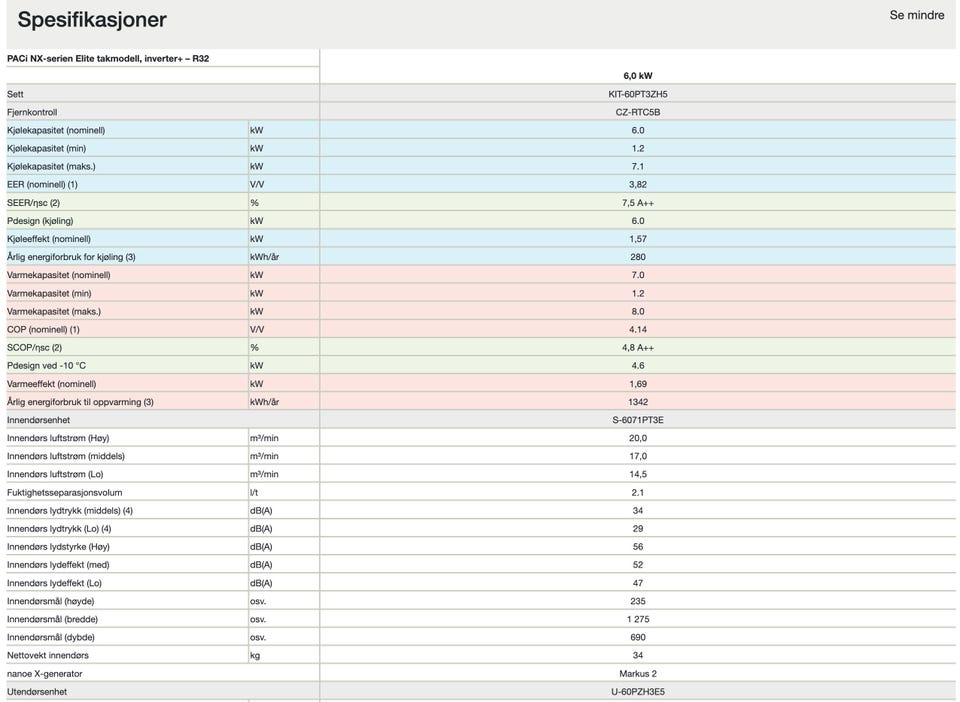
Task: Click the Innendørs luftstrøm (Høy) value 20,0
Action: [637, 438]
